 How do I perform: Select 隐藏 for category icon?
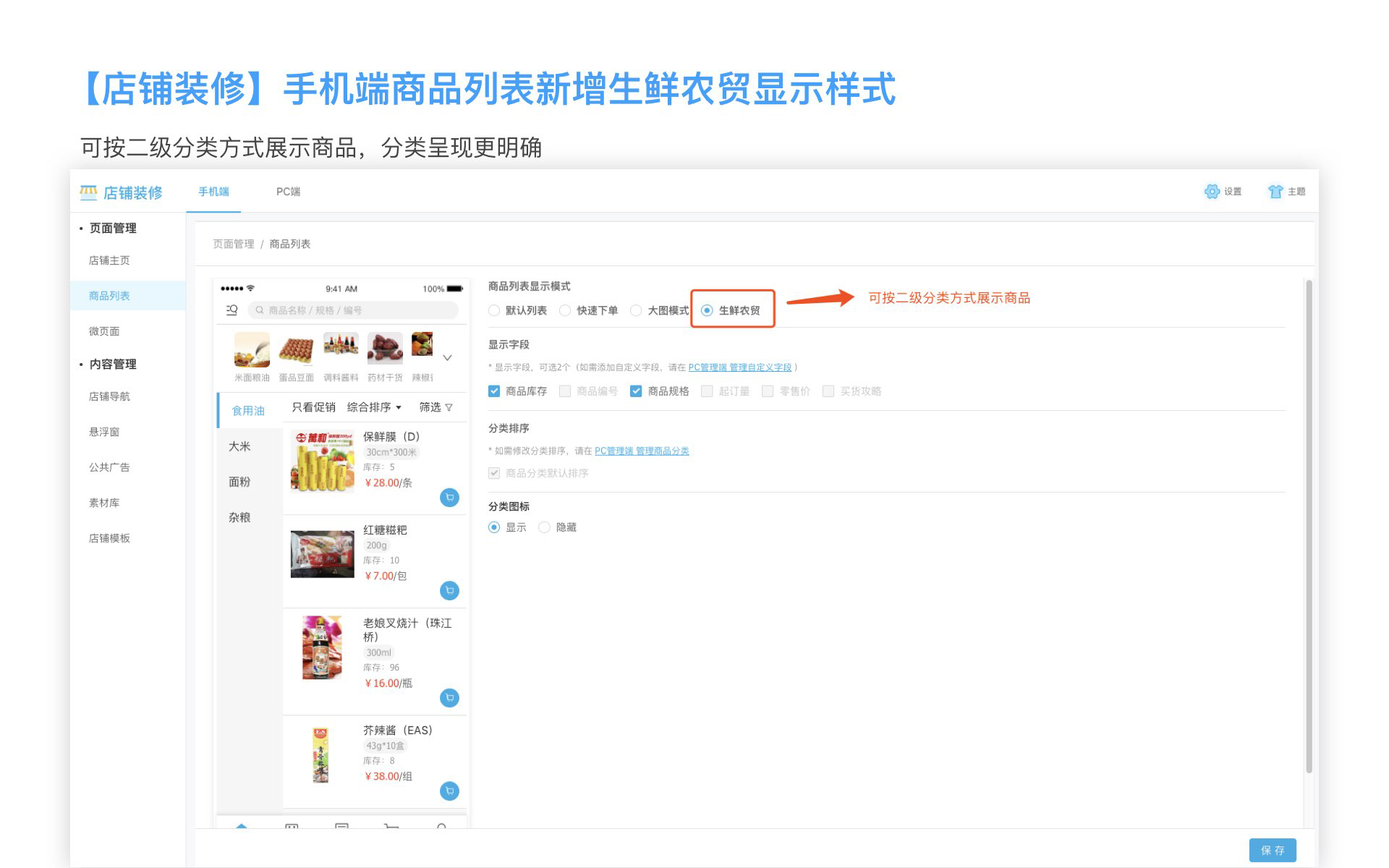[x=545, y=527]
